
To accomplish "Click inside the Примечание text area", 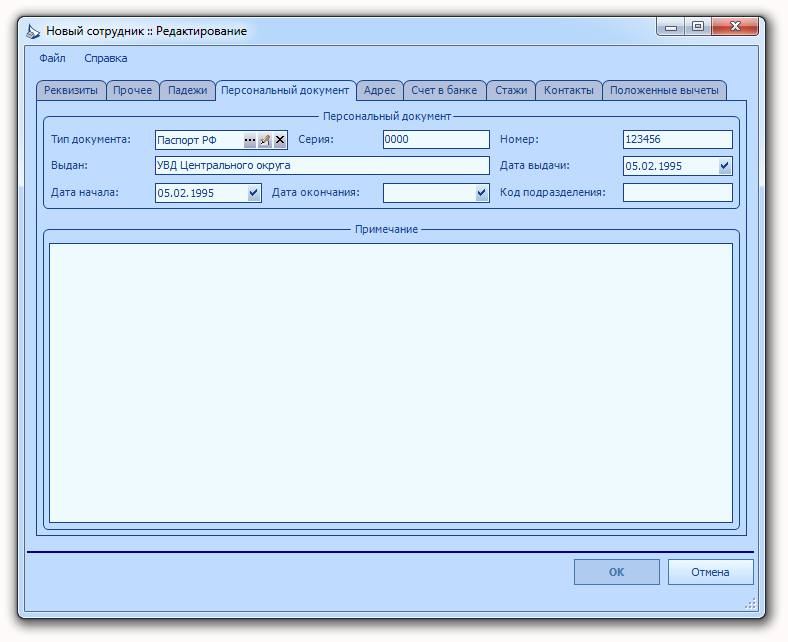I will [391, 383].
